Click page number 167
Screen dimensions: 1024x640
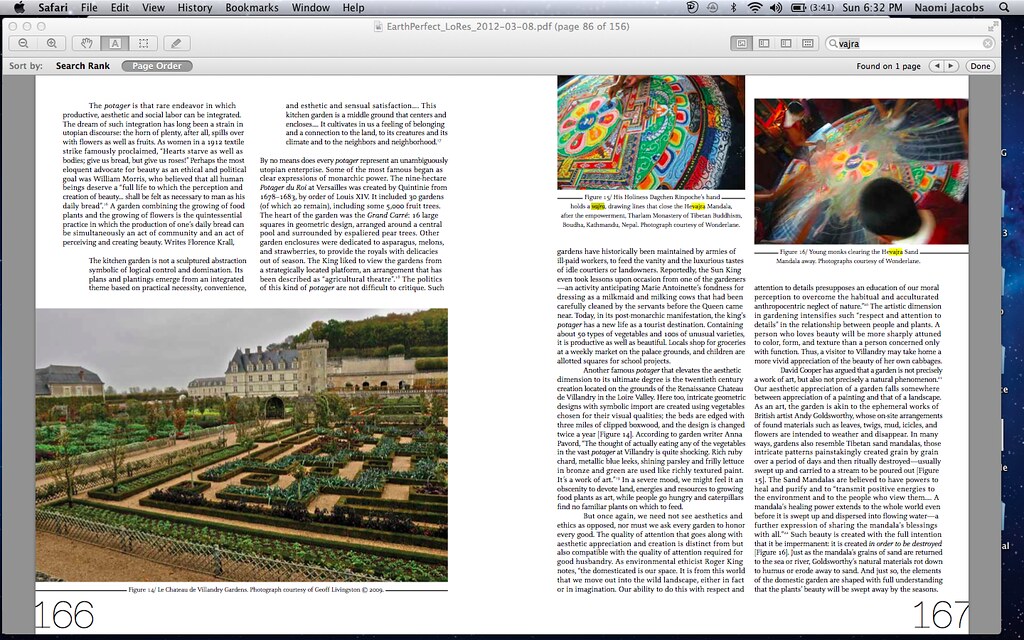pos(940,615)
